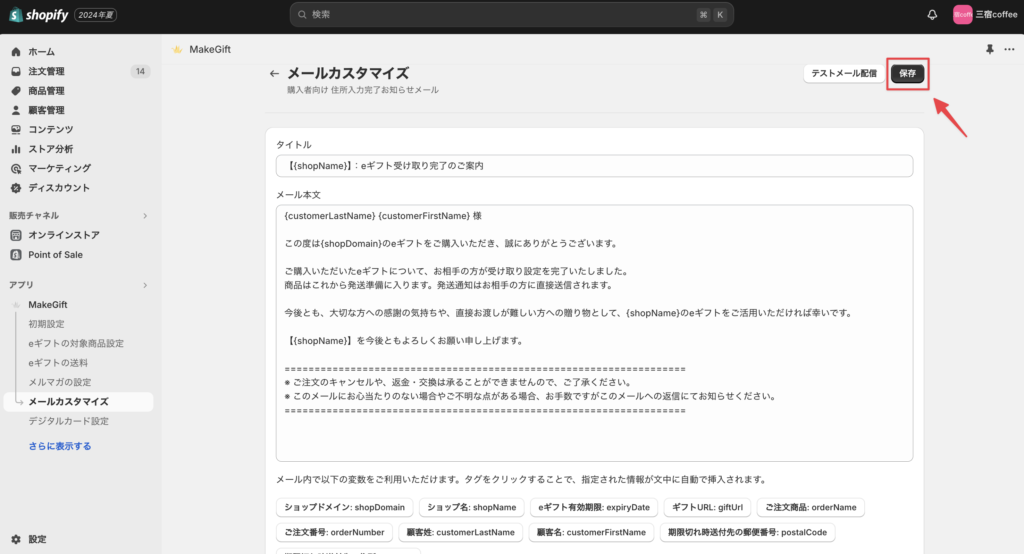This screenshot has width=1024, height=554.
Task: Click the 検索 search field
Action: point(511,14)
